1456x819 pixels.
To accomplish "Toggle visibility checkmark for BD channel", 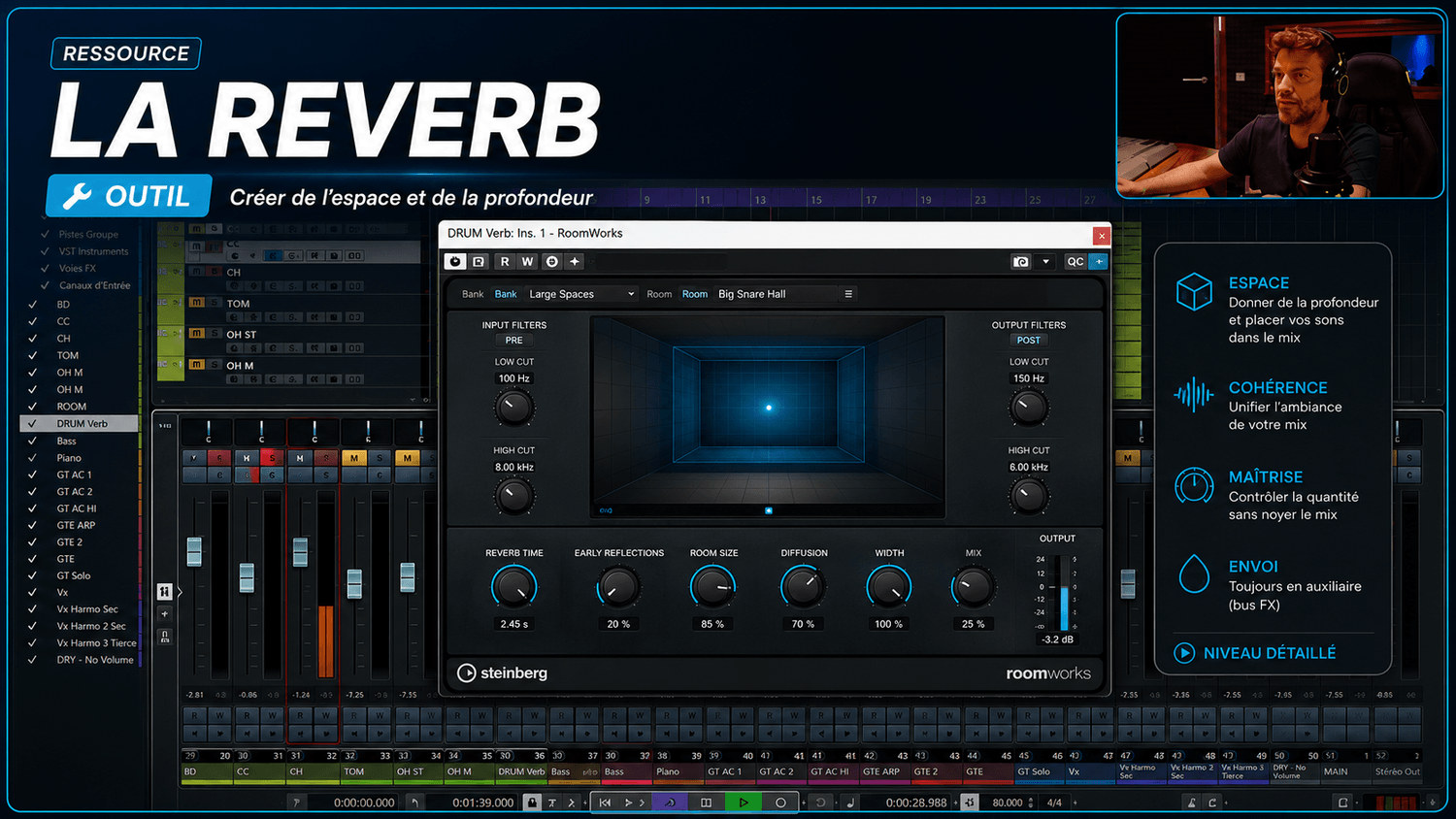I will coord(32,305).
